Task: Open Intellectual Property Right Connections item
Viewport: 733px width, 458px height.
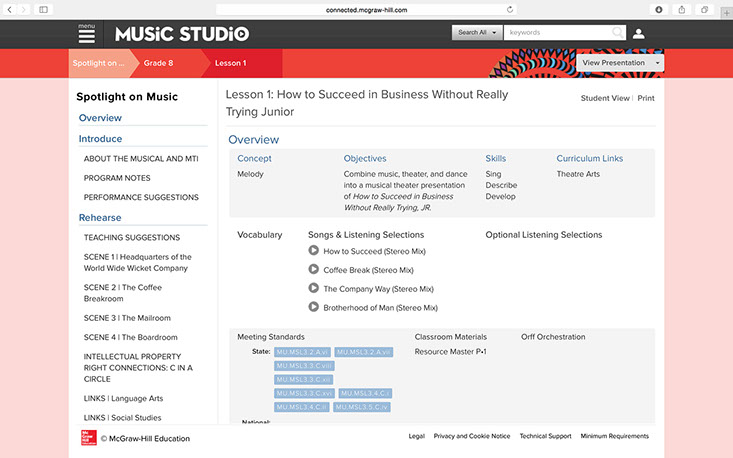Action: [x=138, y=367]
